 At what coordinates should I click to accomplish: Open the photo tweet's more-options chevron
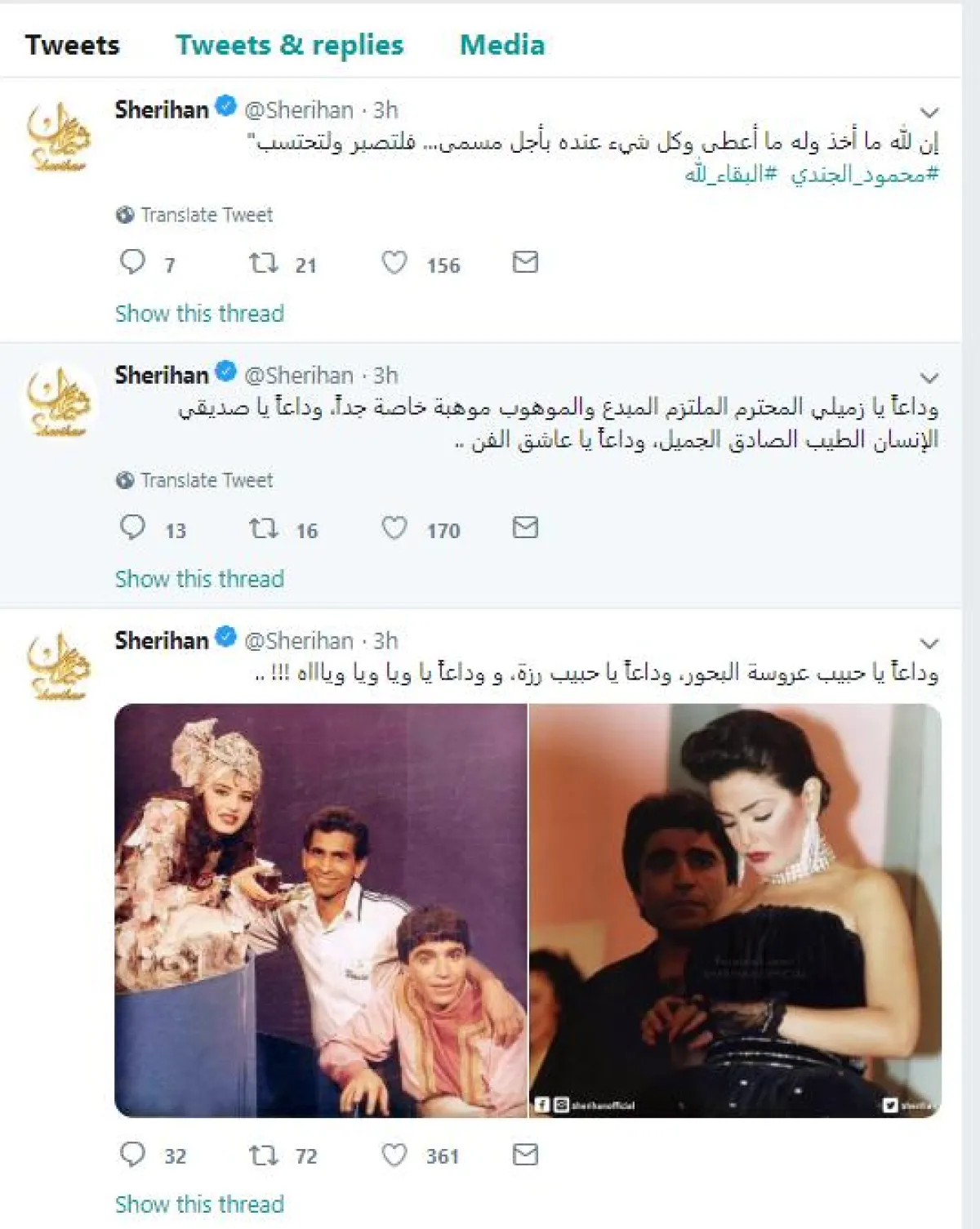coord(929,643)
